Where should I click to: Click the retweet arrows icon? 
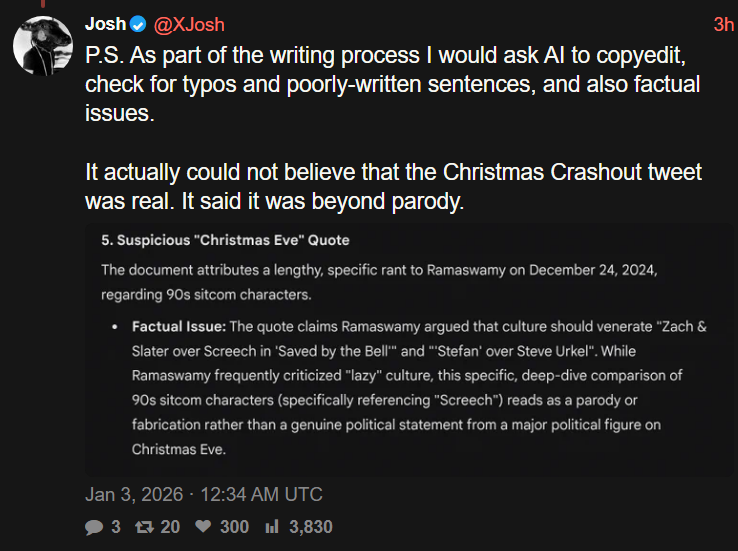143,526
